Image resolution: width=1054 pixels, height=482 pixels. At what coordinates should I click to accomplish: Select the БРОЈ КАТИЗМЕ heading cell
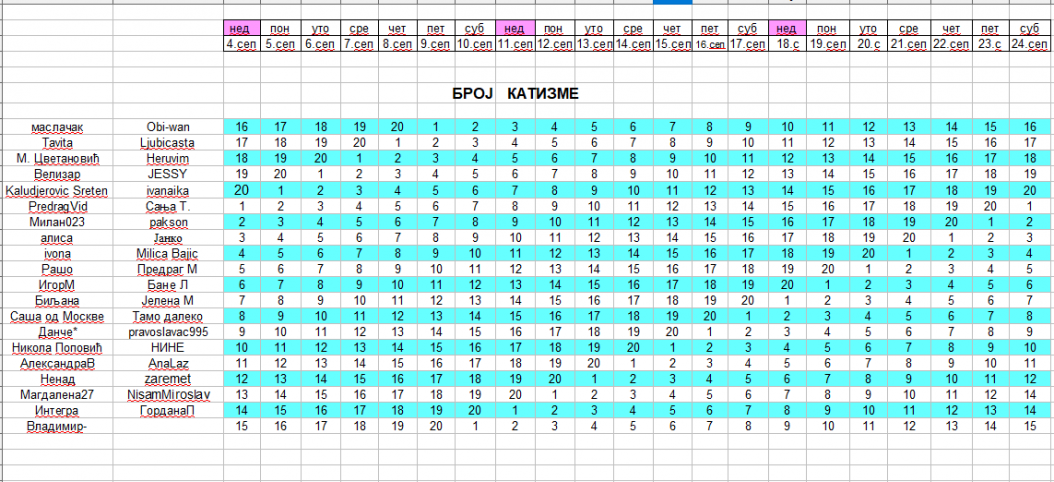coord(516,93)
